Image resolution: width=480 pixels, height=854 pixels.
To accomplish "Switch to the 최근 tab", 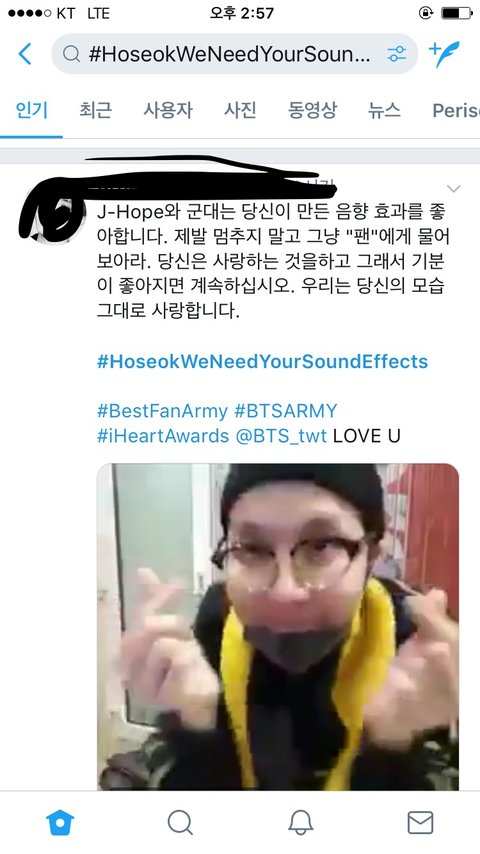I will (x=95, y=110).
